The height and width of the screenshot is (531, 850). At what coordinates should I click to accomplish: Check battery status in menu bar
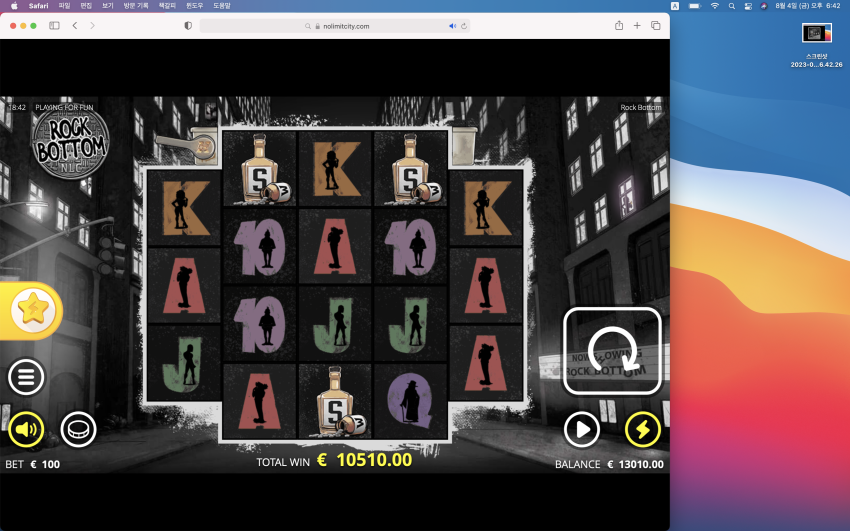tap(694, 5)
